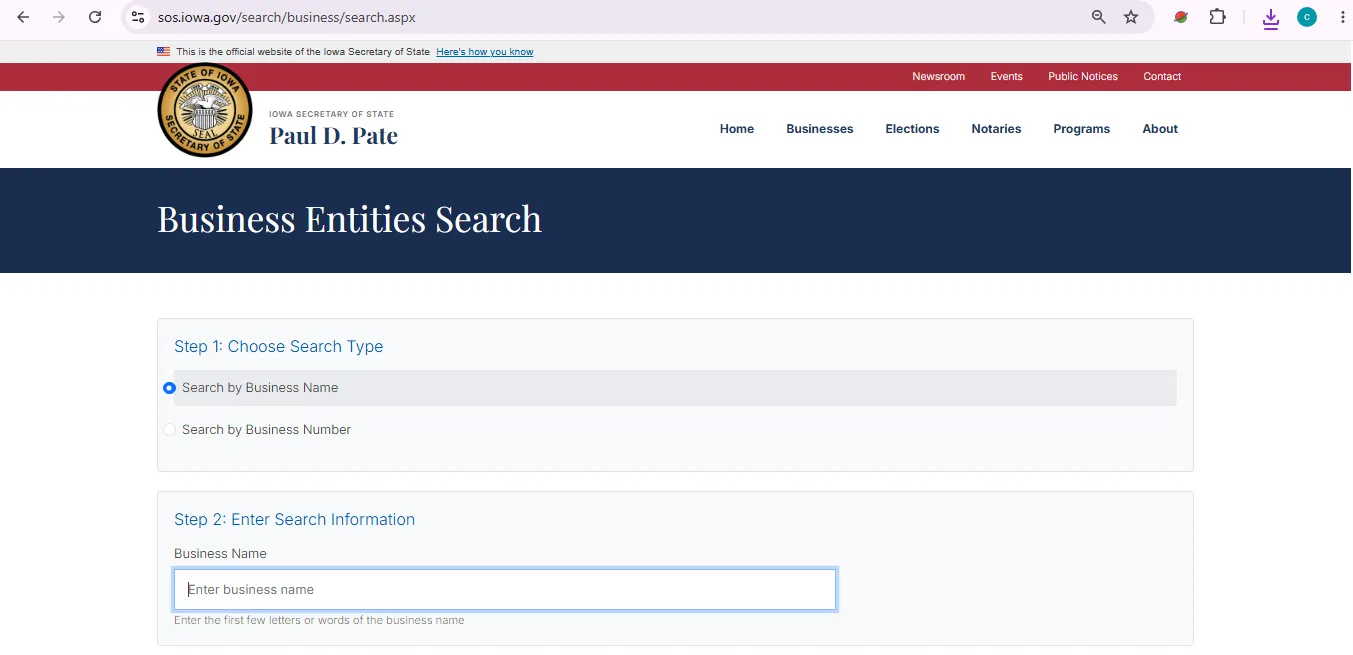The image size is (1353, 655).
Task: Select the Search by Business Name radio button
Action: coord(169,388)
